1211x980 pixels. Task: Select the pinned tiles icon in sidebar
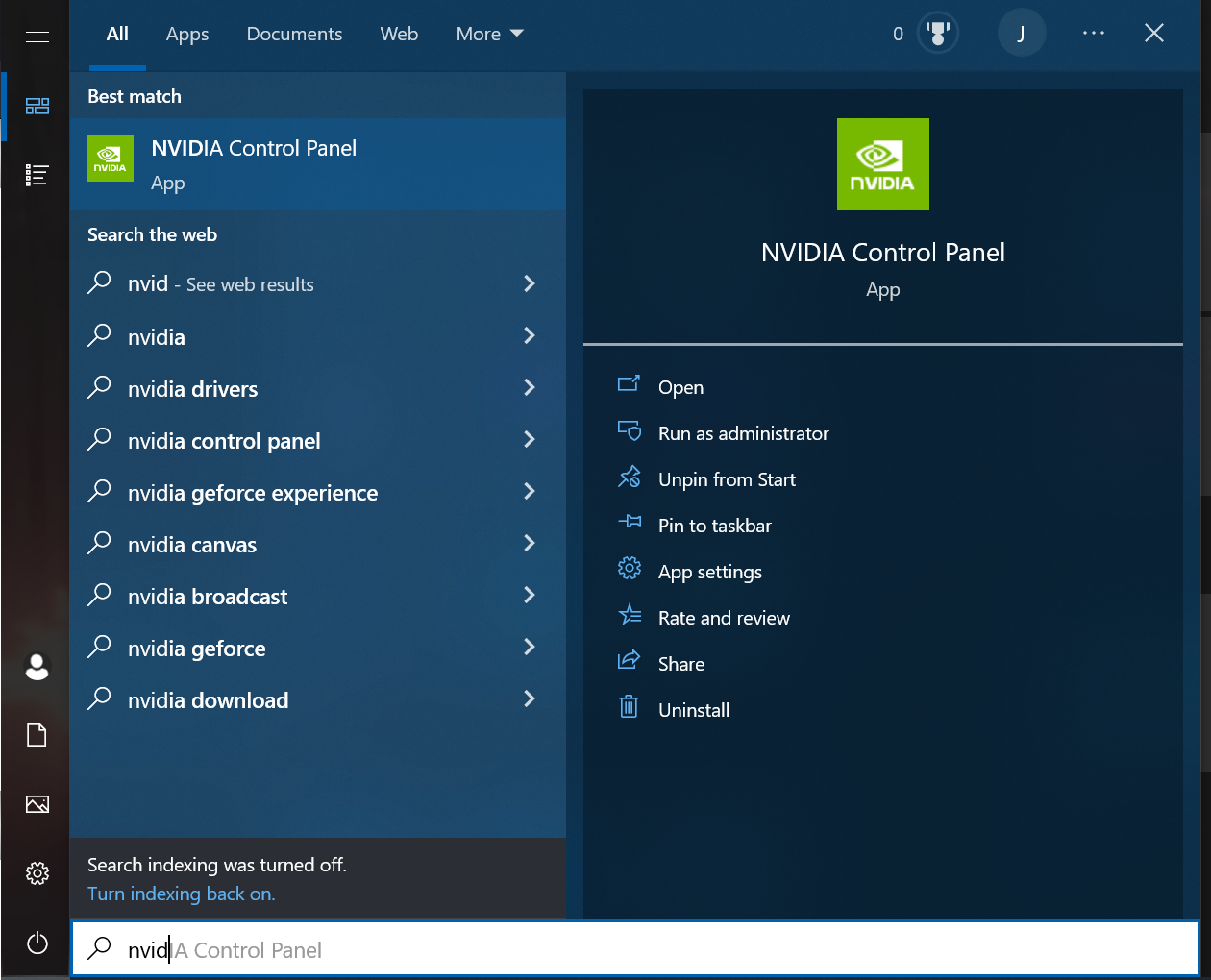[x=37, y=106]
